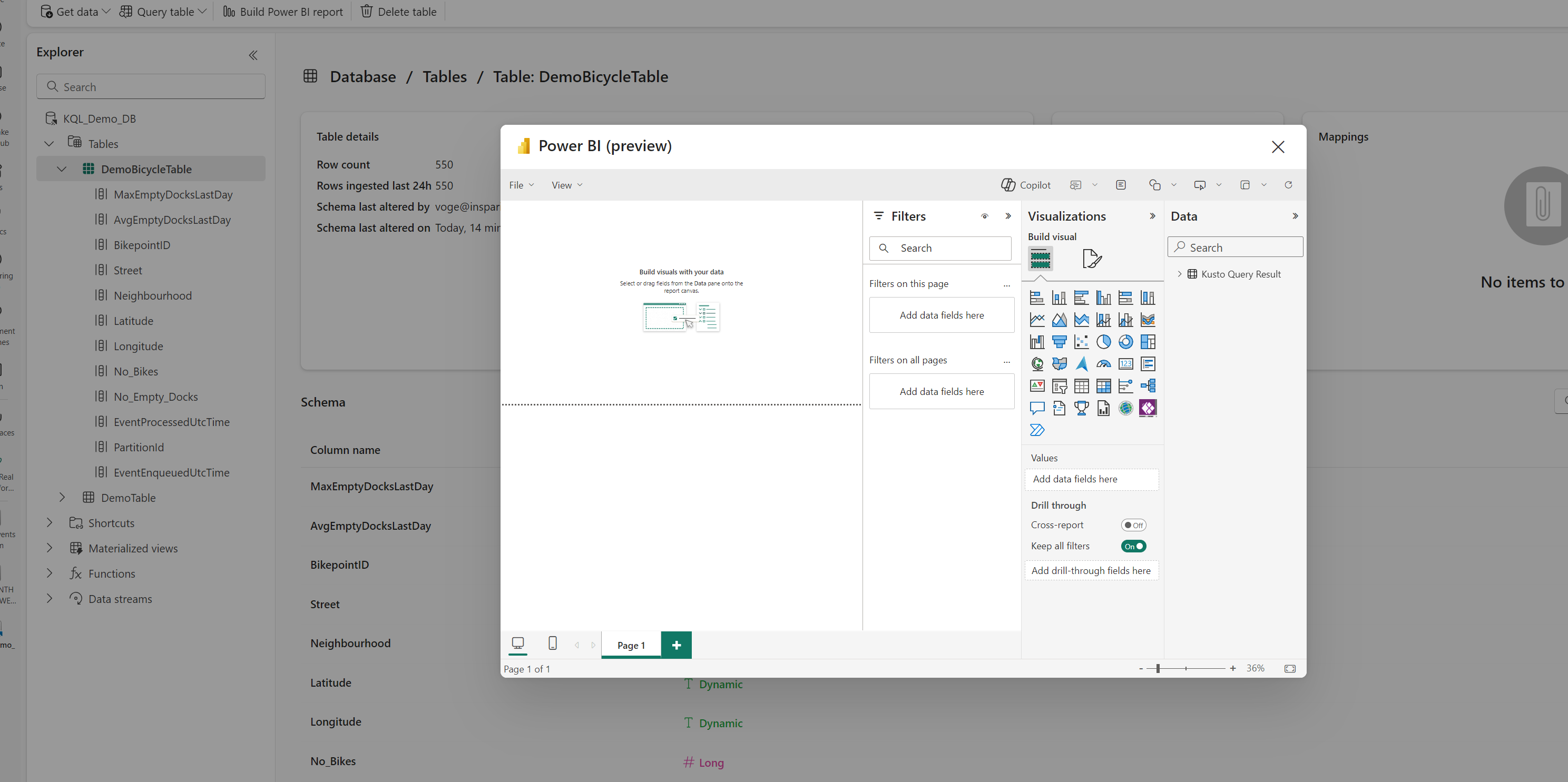Click Build Power BI report
This screenshot has height=782, width=1568.
tap(283, 12)
